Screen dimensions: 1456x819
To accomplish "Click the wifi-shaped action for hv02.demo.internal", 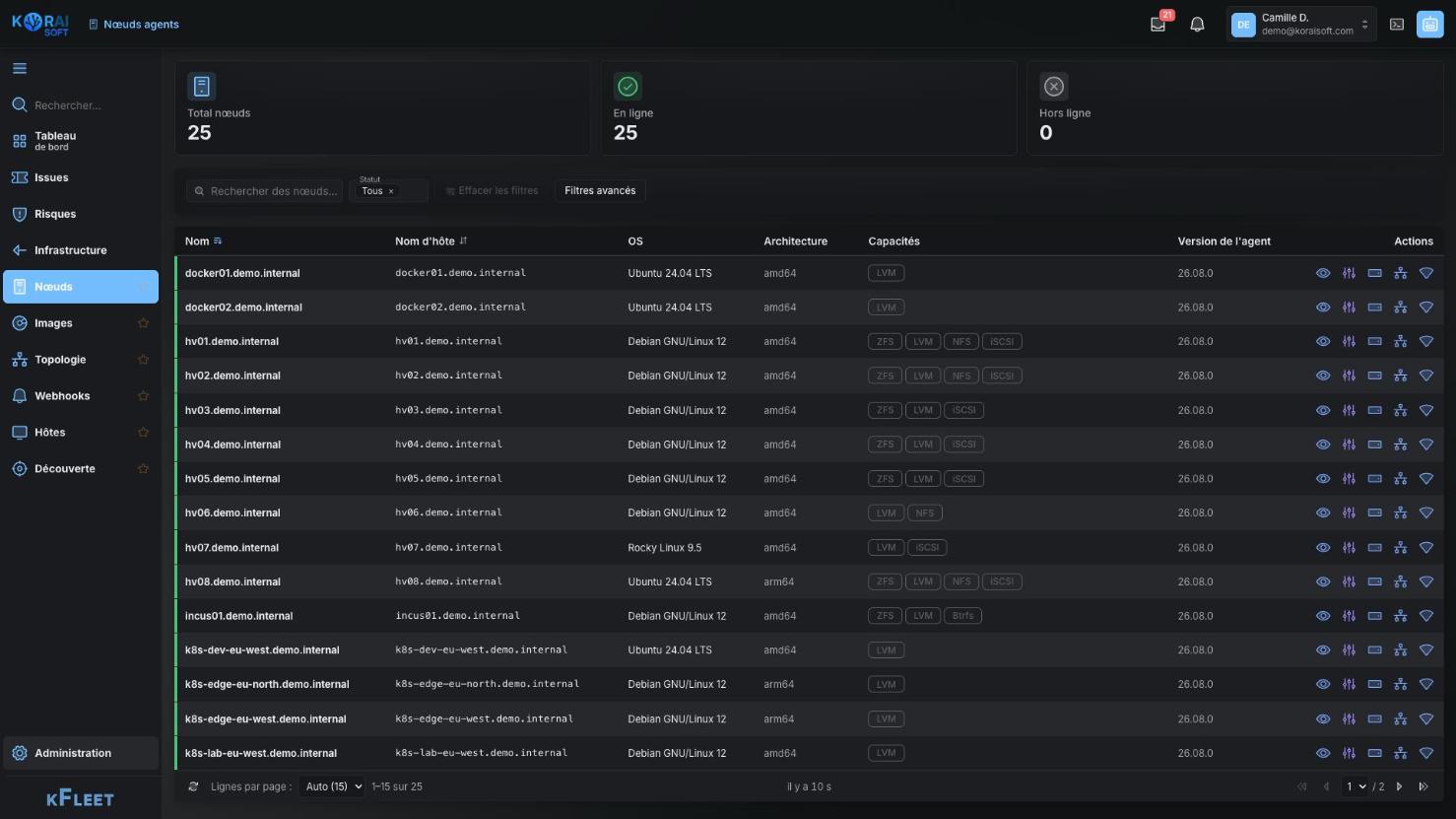I will [x=1425, y=375].
